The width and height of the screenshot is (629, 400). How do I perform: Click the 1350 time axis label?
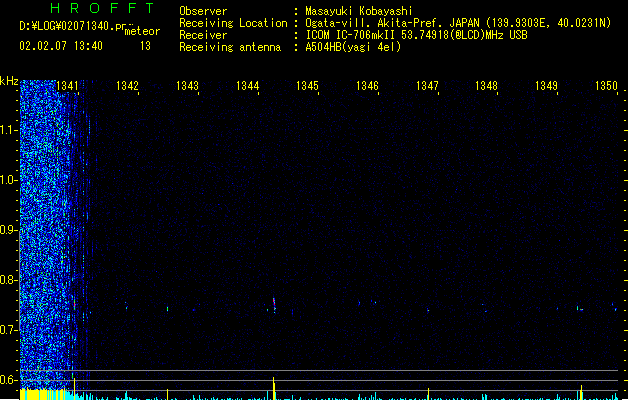[606, 86]
